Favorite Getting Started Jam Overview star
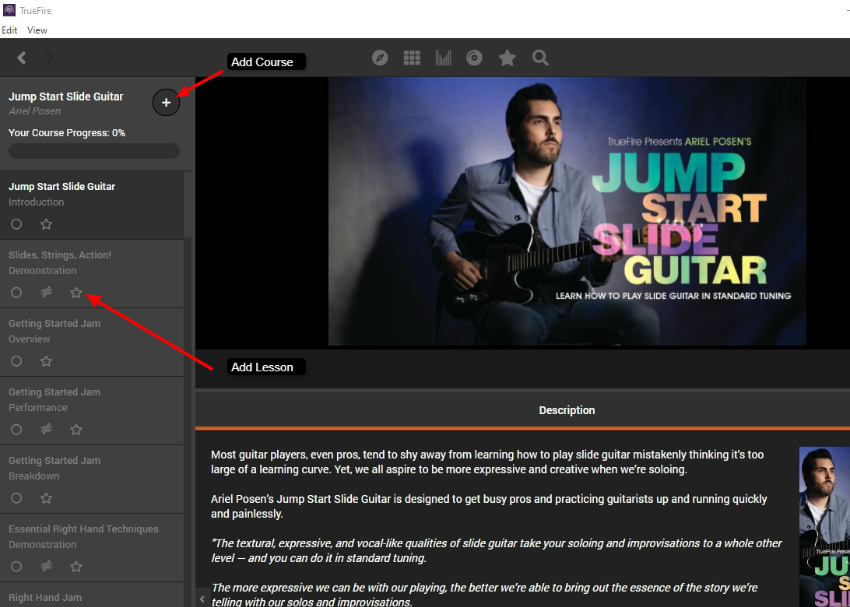Viewport: 850px width, 607px height. tap(46, 361)
